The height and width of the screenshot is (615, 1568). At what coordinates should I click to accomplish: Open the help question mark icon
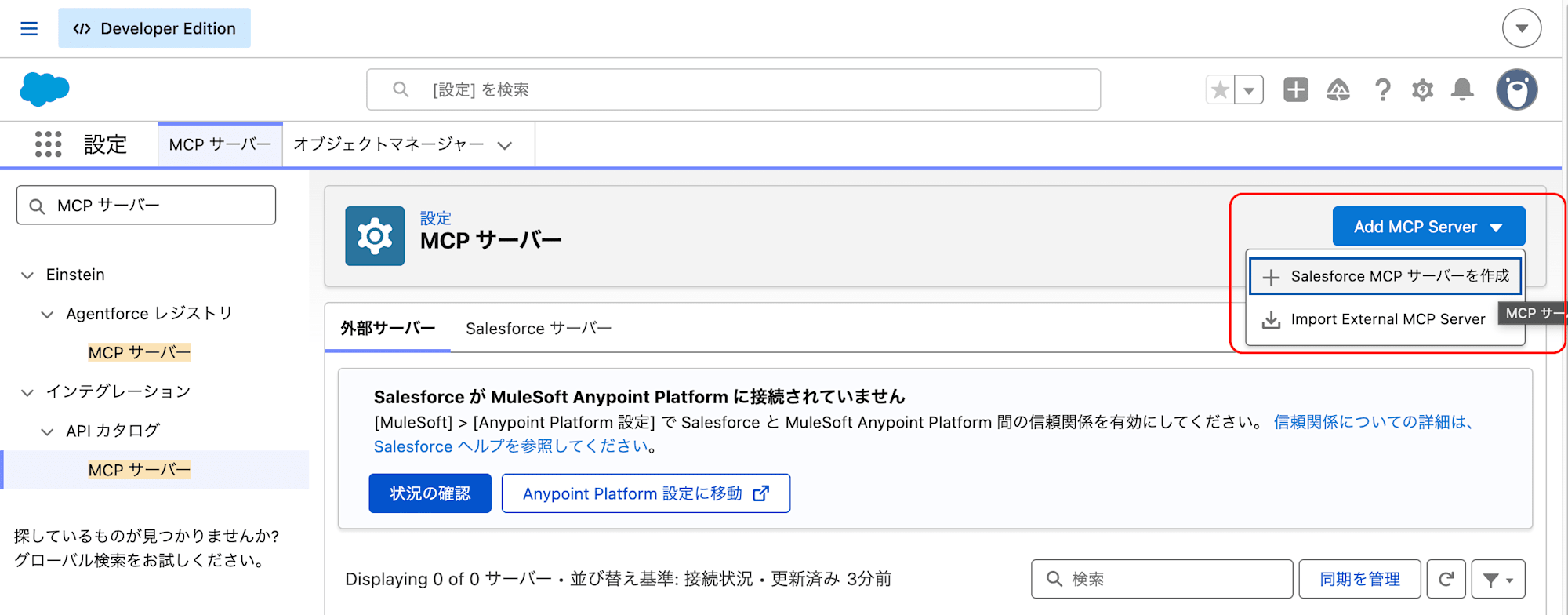(x=1382, y=89)
